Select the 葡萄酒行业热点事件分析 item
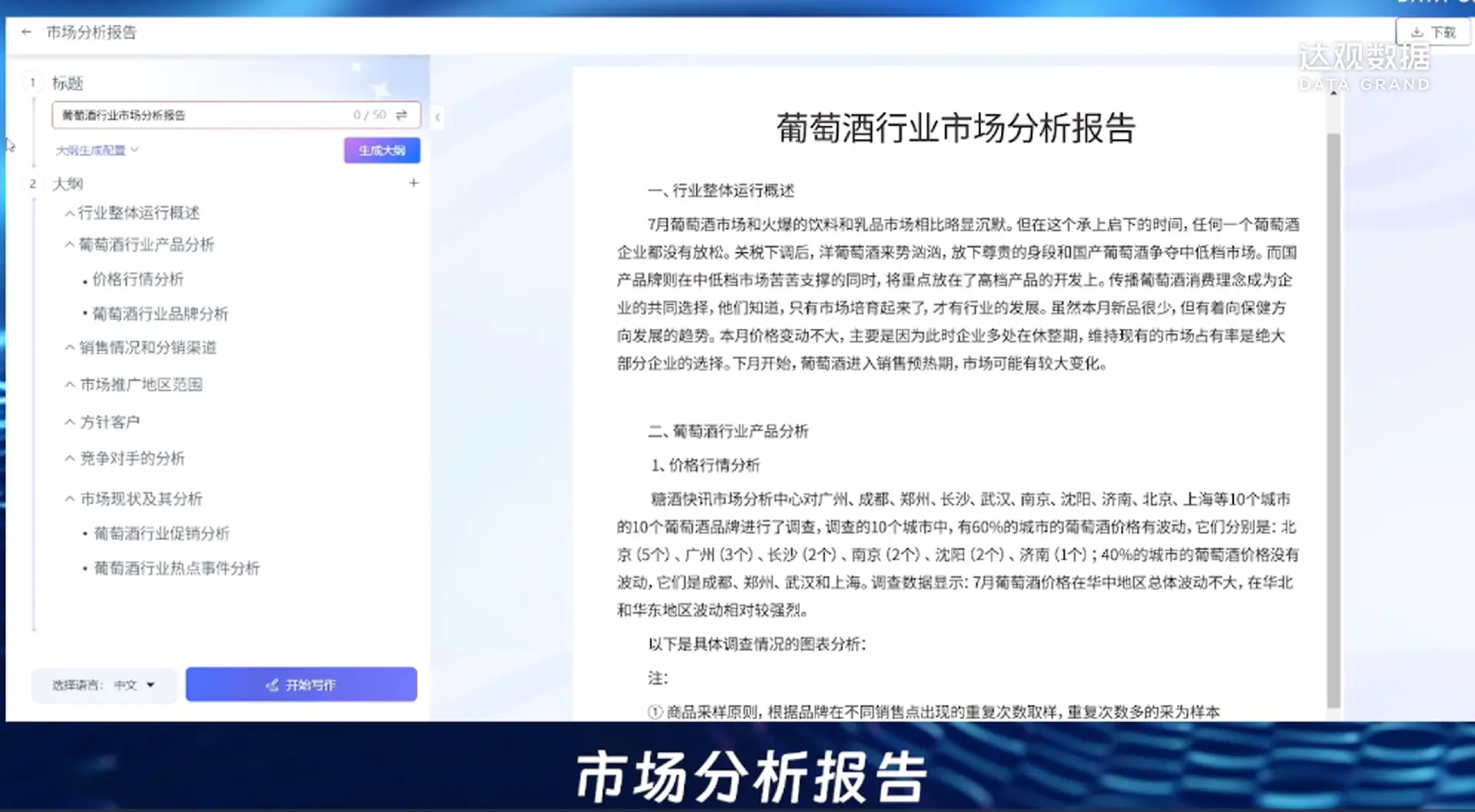 (177, 568)
